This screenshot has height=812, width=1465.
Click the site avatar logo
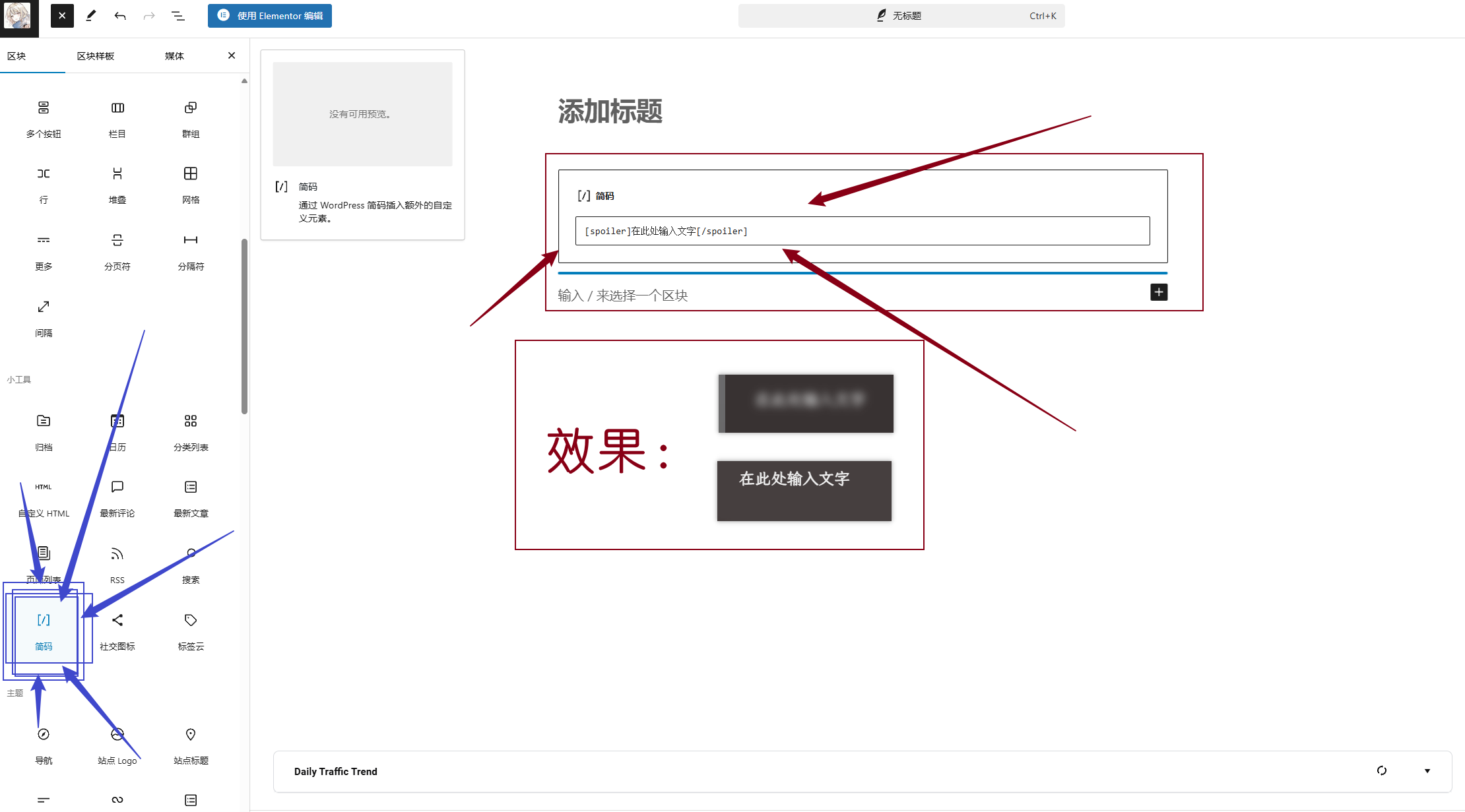[18, 17]
